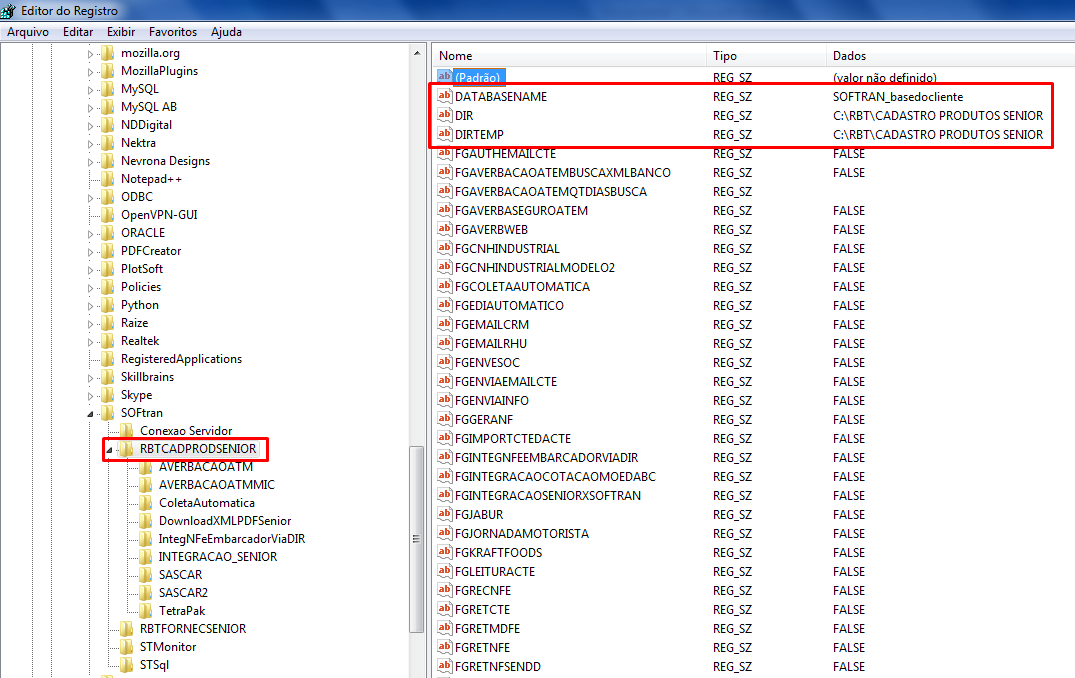Screen dimensions: 1075x678
Task: Select the FGINTEGRACAOSENIORXSOFTRAN value
Action: [x=548, y=495]
